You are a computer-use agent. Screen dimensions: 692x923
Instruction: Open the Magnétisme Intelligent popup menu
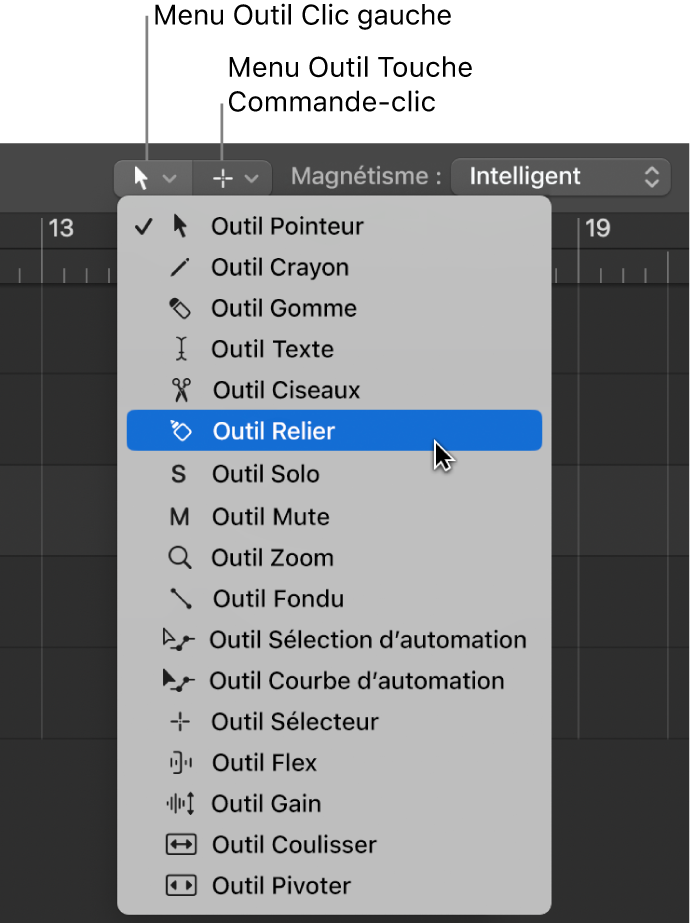[561, 176]
